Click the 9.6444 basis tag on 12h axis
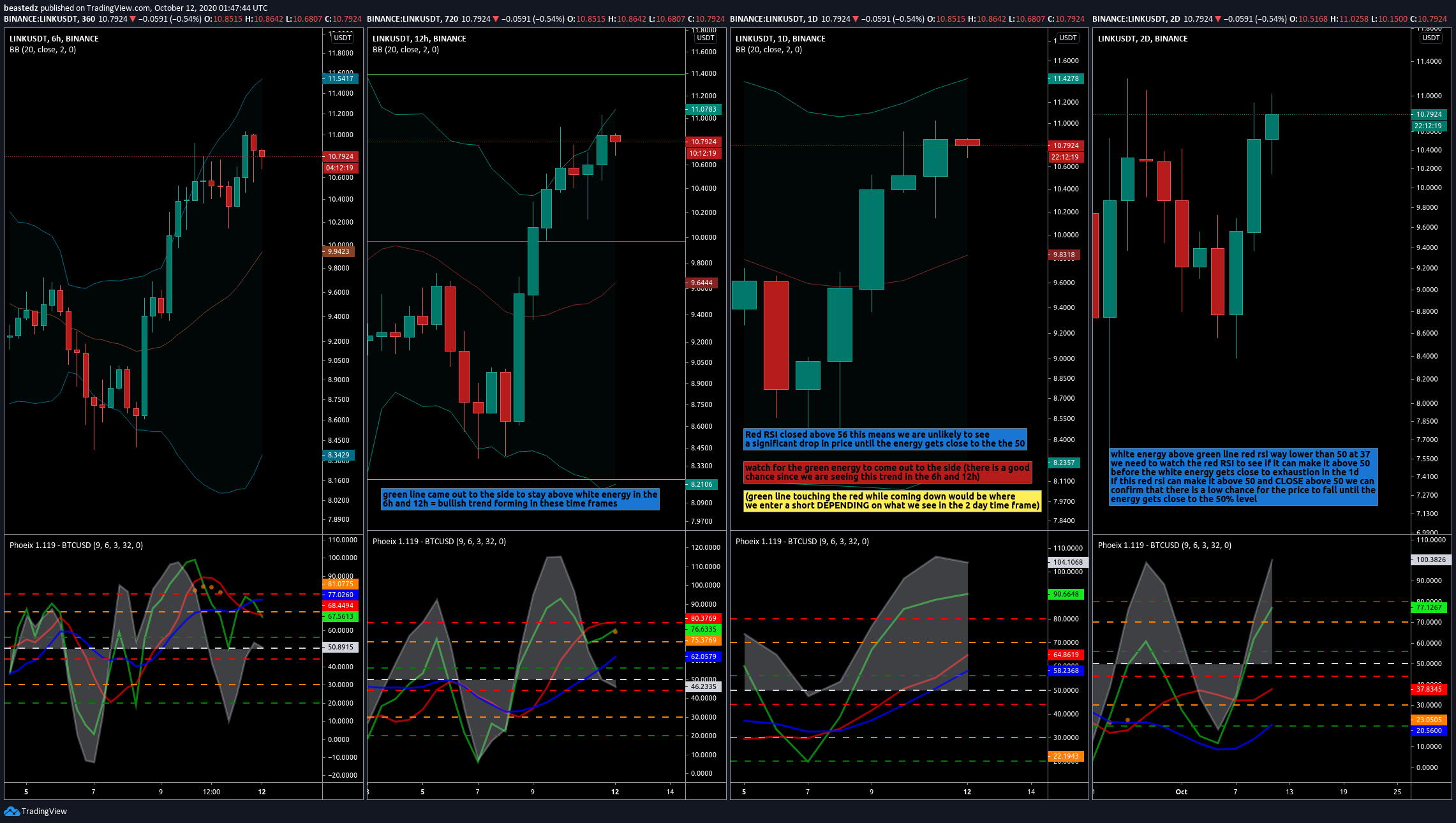This screenshot has width=1456, height=823. tap(702, 283)
